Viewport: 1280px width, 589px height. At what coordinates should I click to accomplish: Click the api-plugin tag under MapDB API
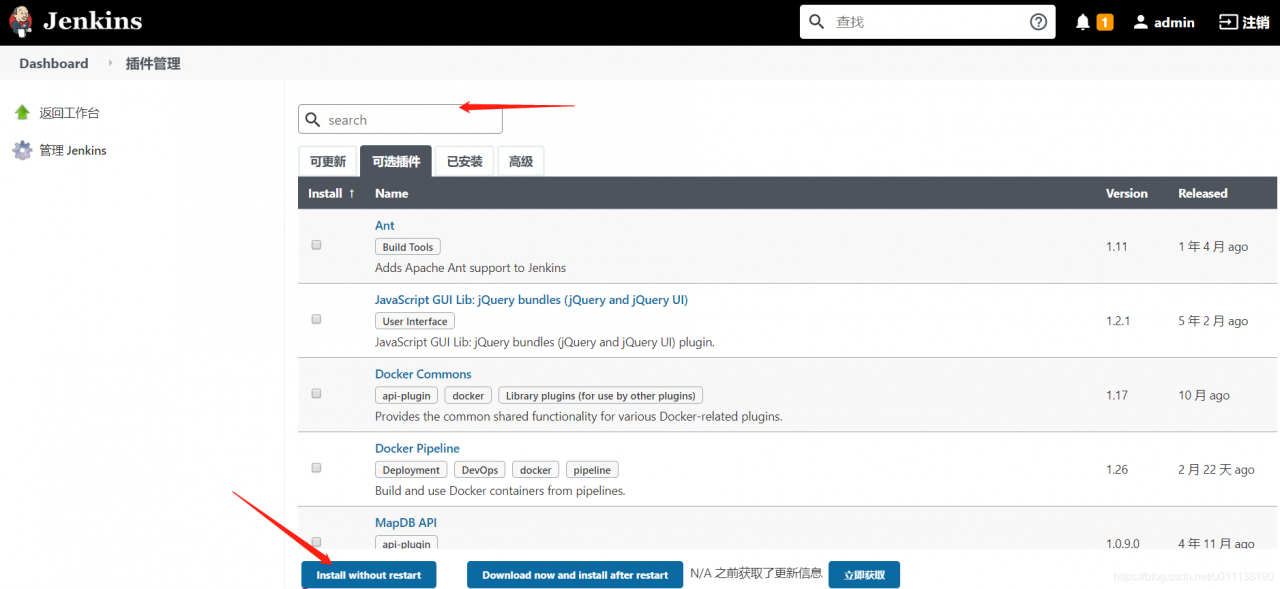(x=406, y=543)
